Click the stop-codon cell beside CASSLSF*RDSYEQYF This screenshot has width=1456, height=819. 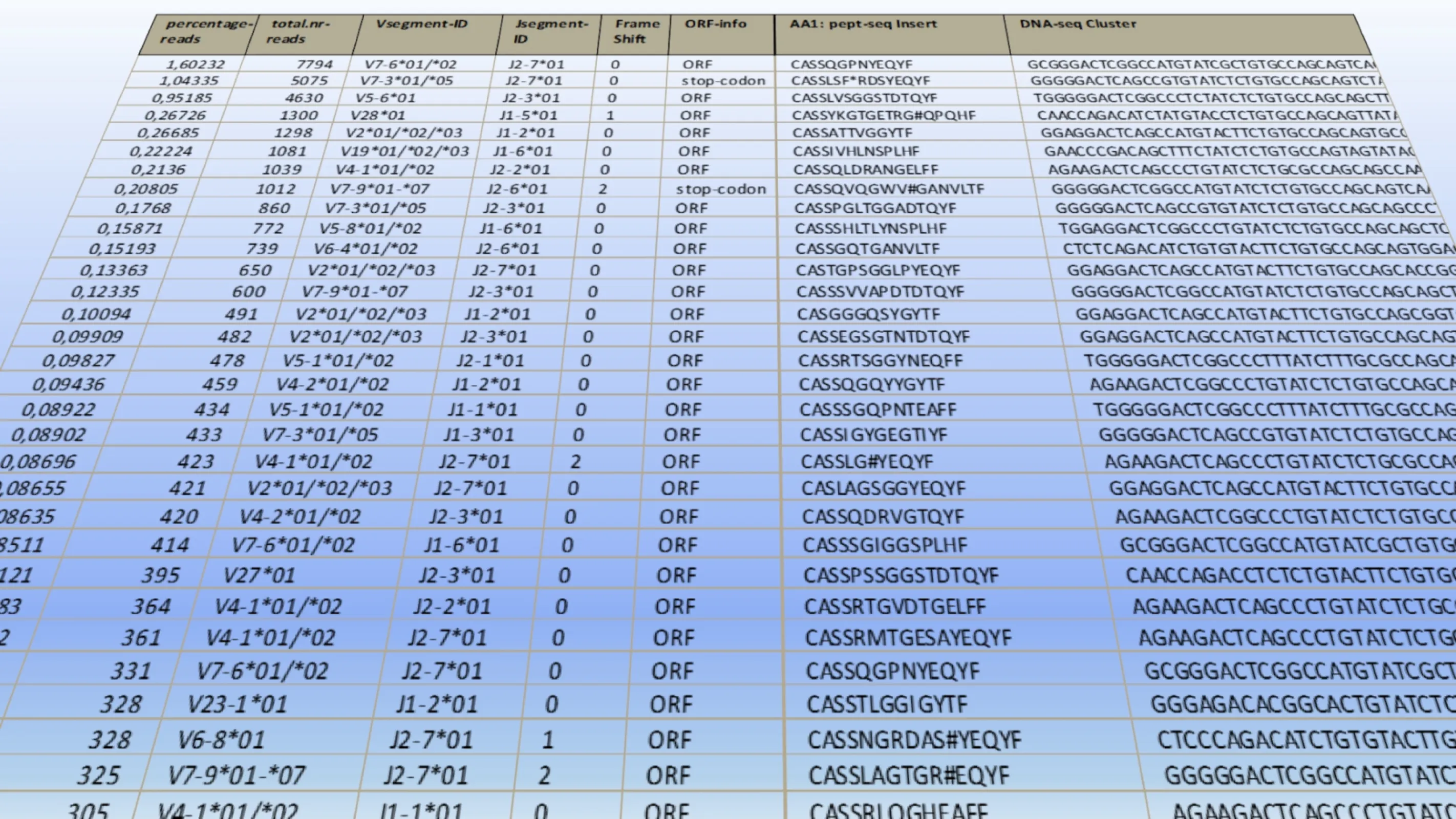click(722, 80)
